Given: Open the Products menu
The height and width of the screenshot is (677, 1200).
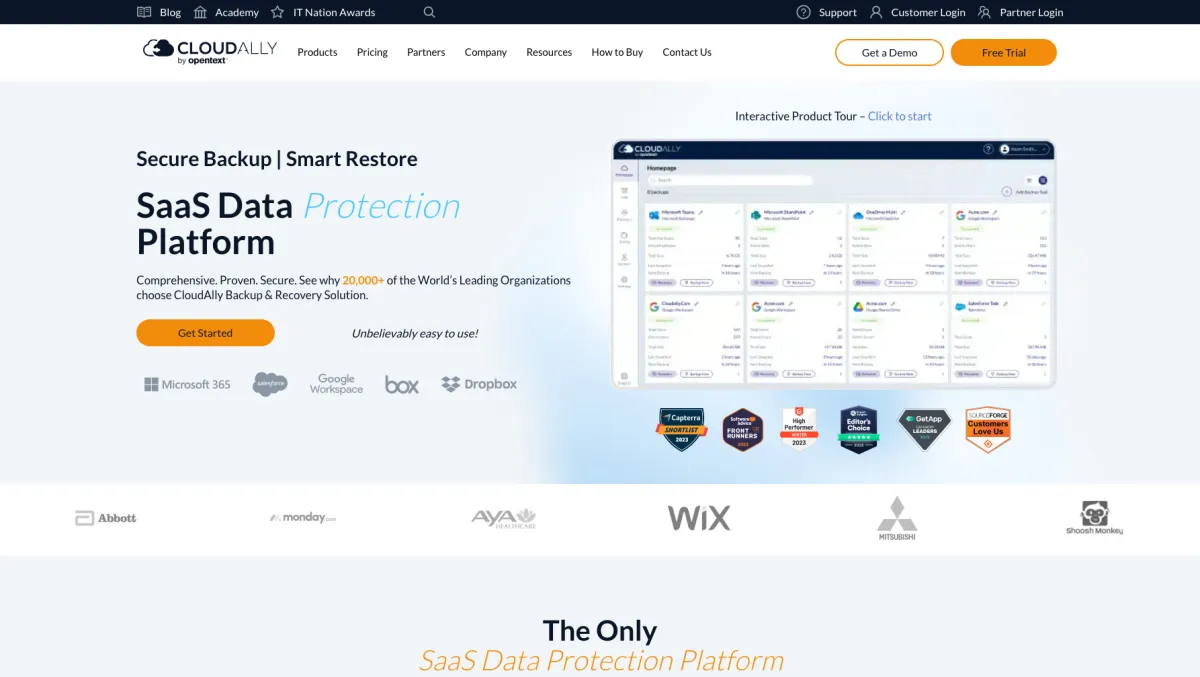Looking at the screenshot, I should click(x=317, y=52).
